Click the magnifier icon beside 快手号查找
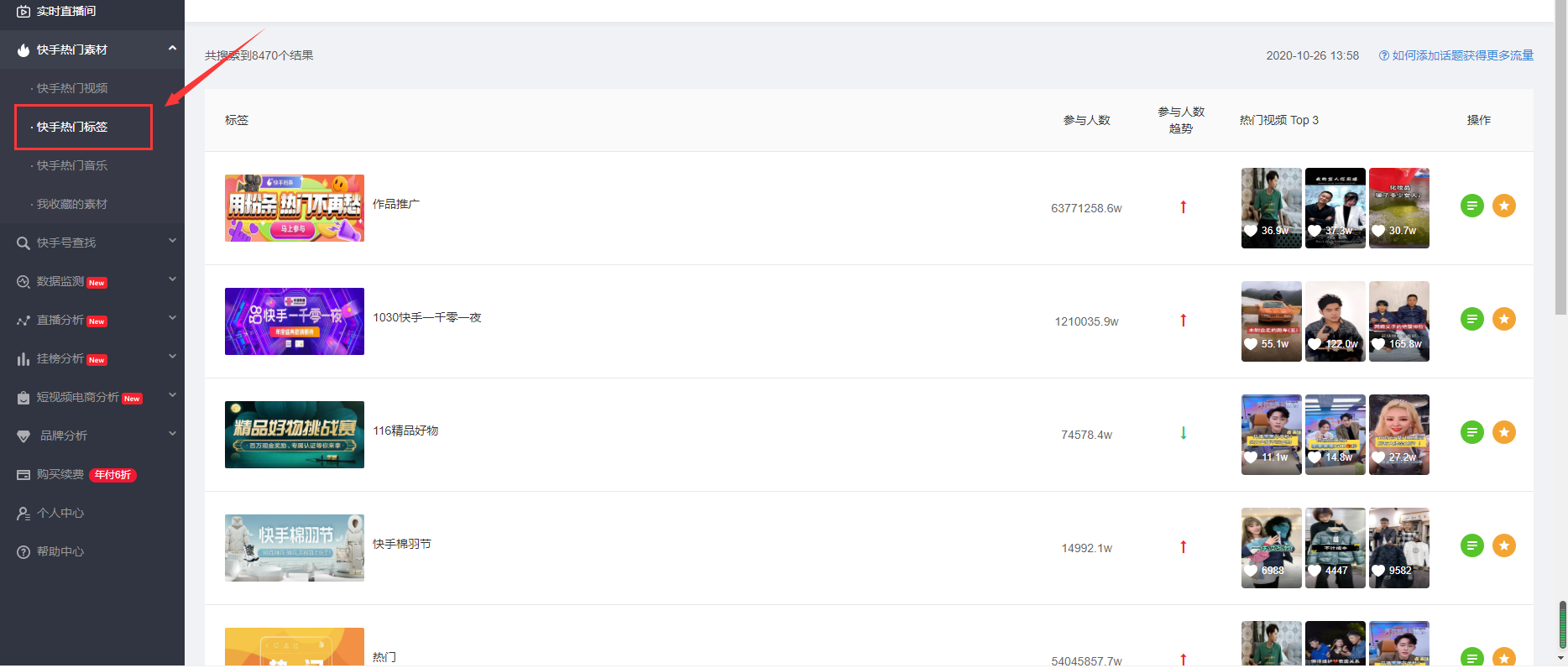 [24, 243]
